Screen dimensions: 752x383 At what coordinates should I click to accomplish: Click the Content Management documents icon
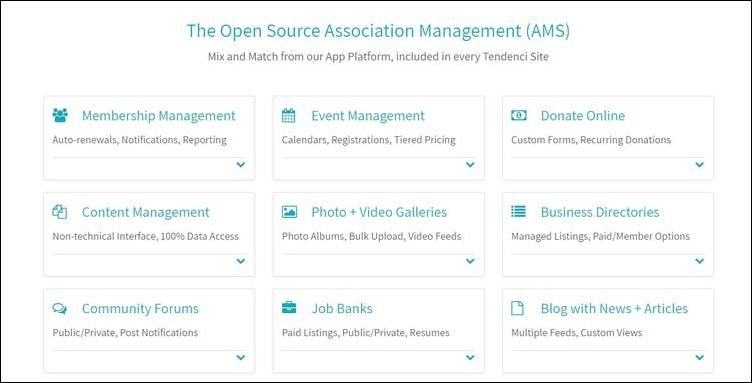[59, 212]
